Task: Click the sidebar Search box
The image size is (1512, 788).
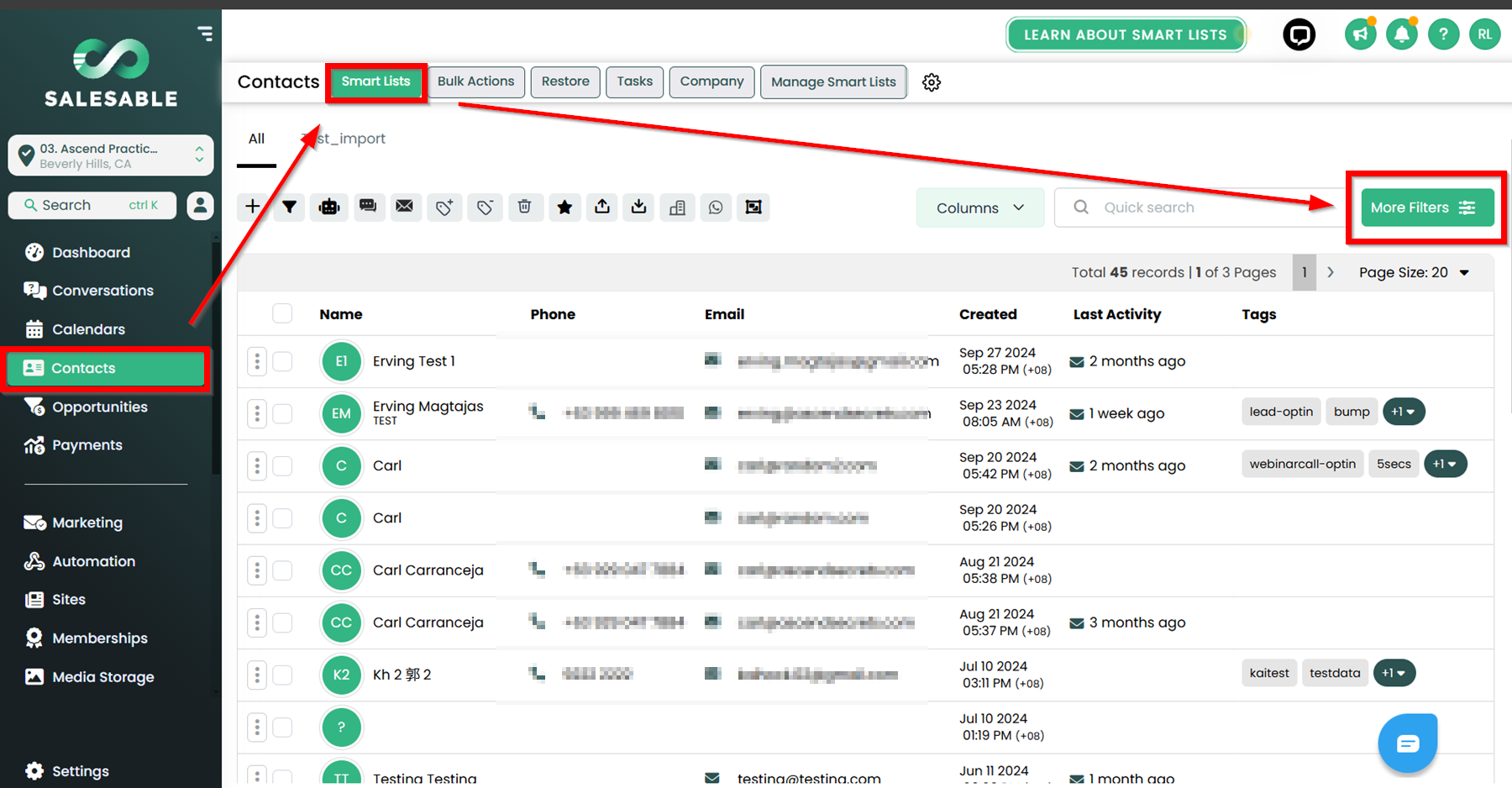Action: 92,205
